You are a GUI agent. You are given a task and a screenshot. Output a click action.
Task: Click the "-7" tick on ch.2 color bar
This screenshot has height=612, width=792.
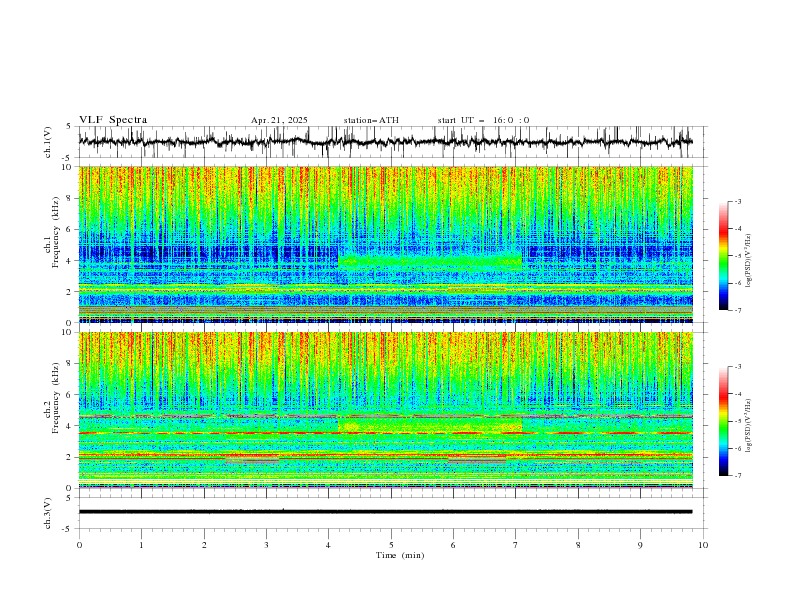(737, 476)
